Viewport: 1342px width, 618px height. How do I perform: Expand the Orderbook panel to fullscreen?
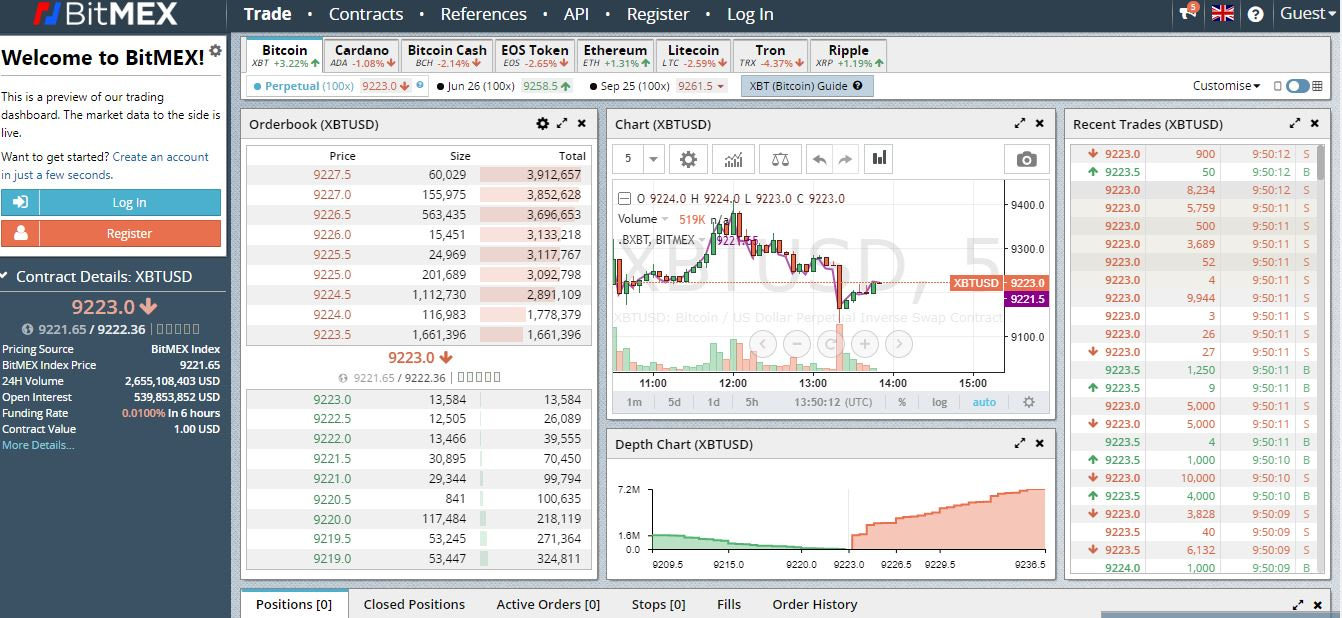coord(562,124)
